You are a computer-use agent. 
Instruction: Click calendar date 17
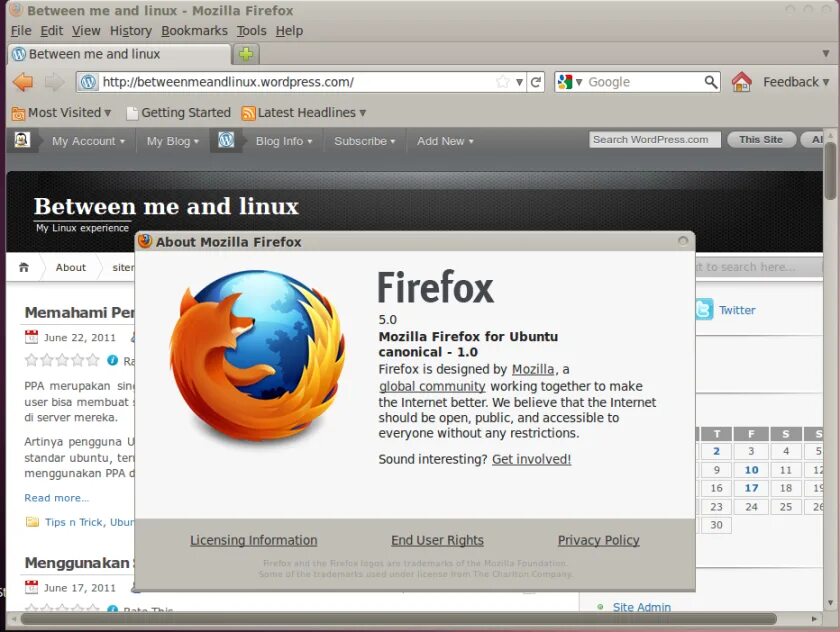click(x=751, y=488)
